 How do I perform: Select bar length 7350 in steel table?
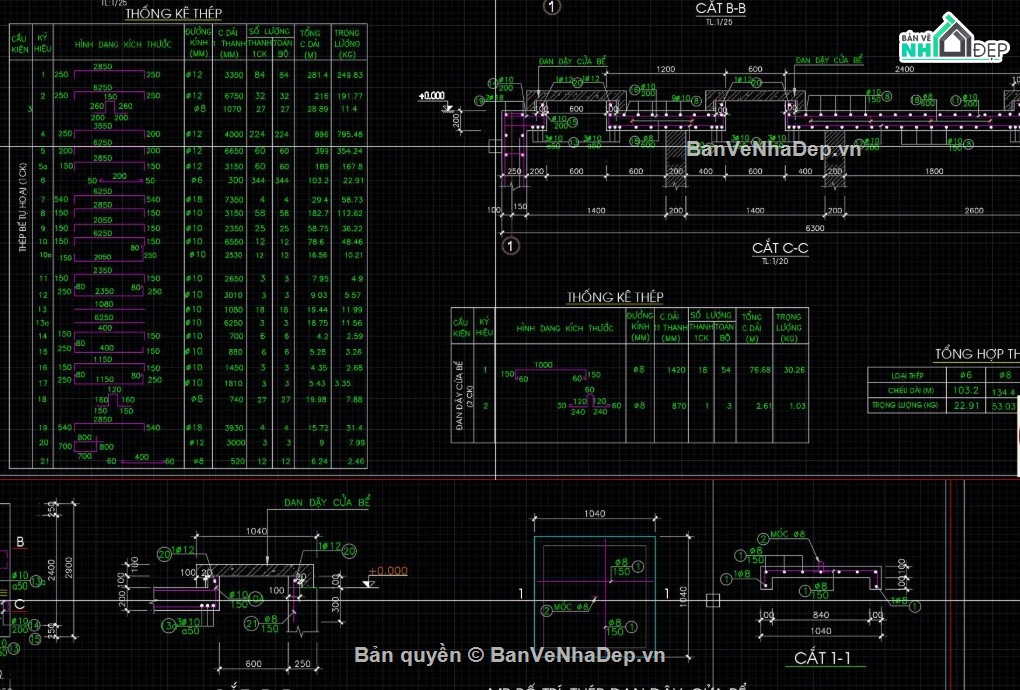tap(234, 200)
